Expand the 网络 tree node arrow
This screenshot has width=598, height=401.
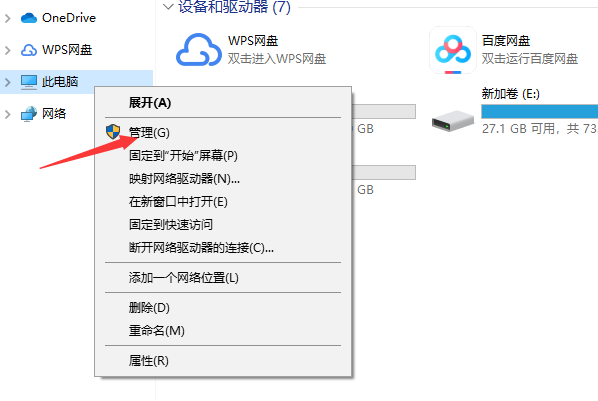(x=8, y=114)
